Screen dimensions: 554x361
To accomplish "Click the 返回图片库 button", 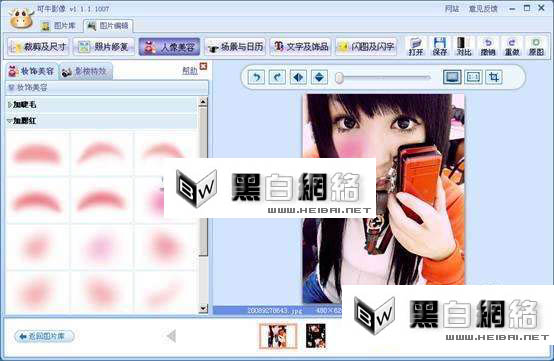I will click(x=45, y=336).
